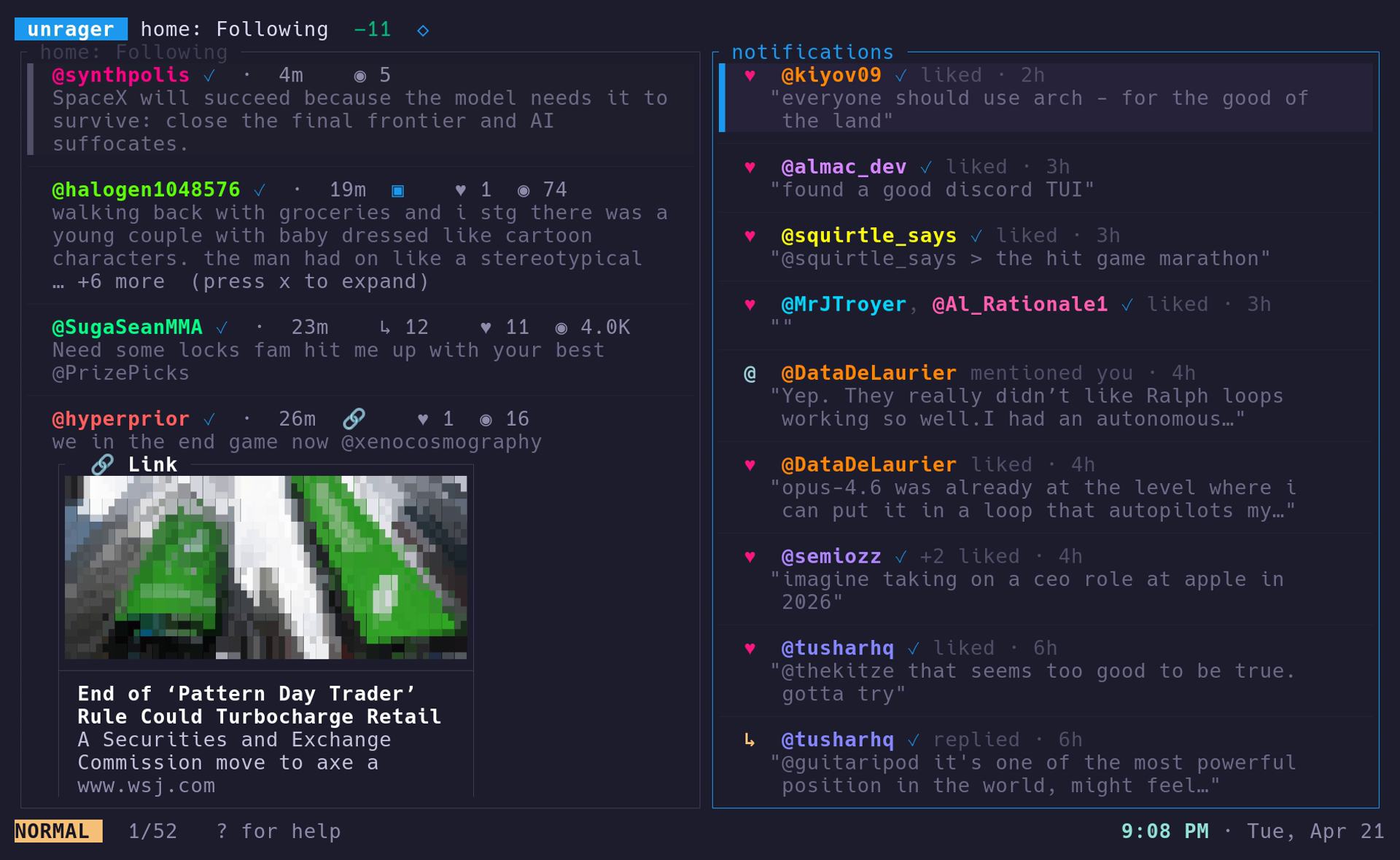Viewport: 1400px width, 860px height.
Task: Toggle the like heart on @hyperprior's post
Action: pyautogui.click(x=421, y=419)
